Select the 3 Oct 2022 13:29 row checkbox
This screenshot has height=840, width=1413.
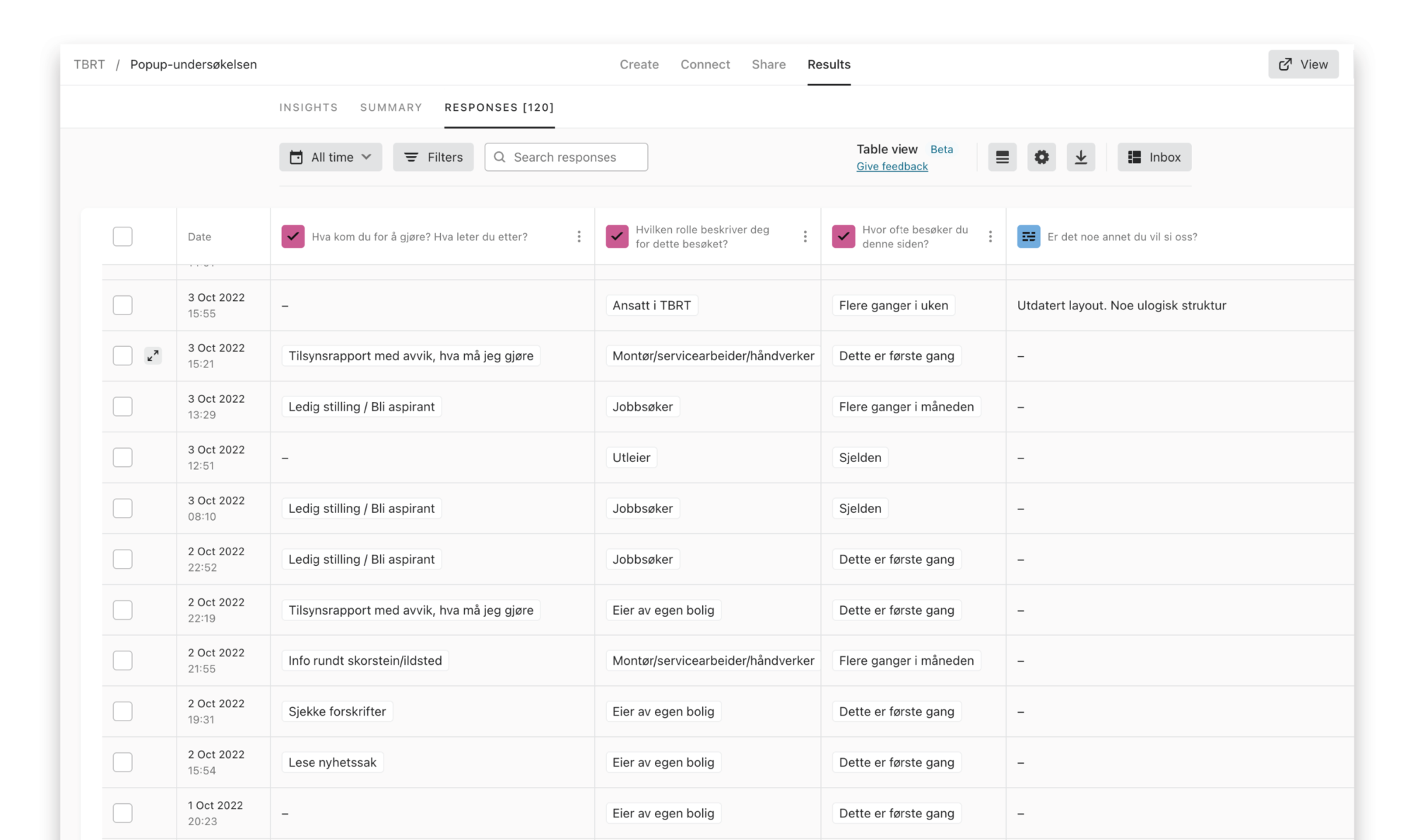click(123, 406)
